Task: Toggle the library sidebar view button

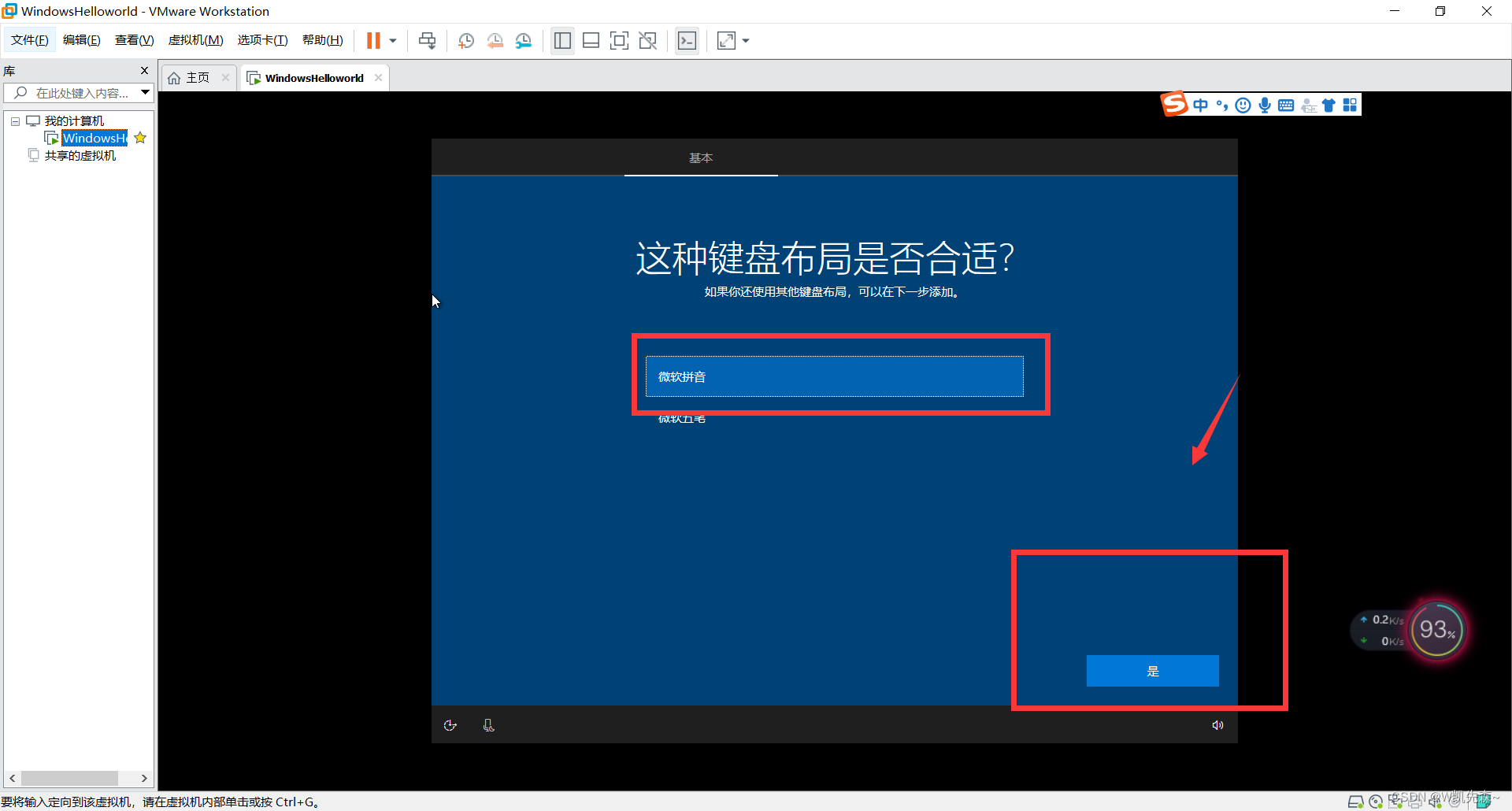Action: click(562, 41)
